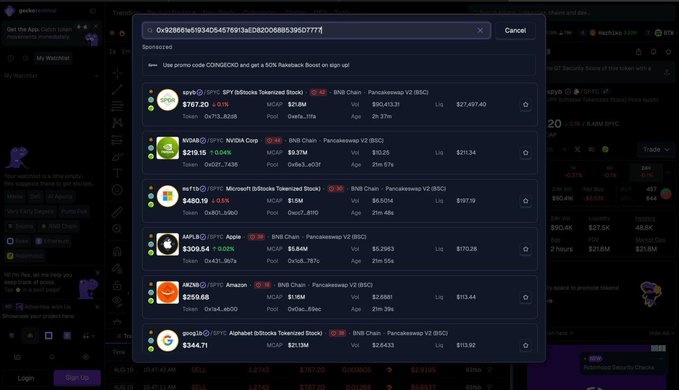Log in from the background sidebar
Screen dimensions: 679x390
point(26,378)
